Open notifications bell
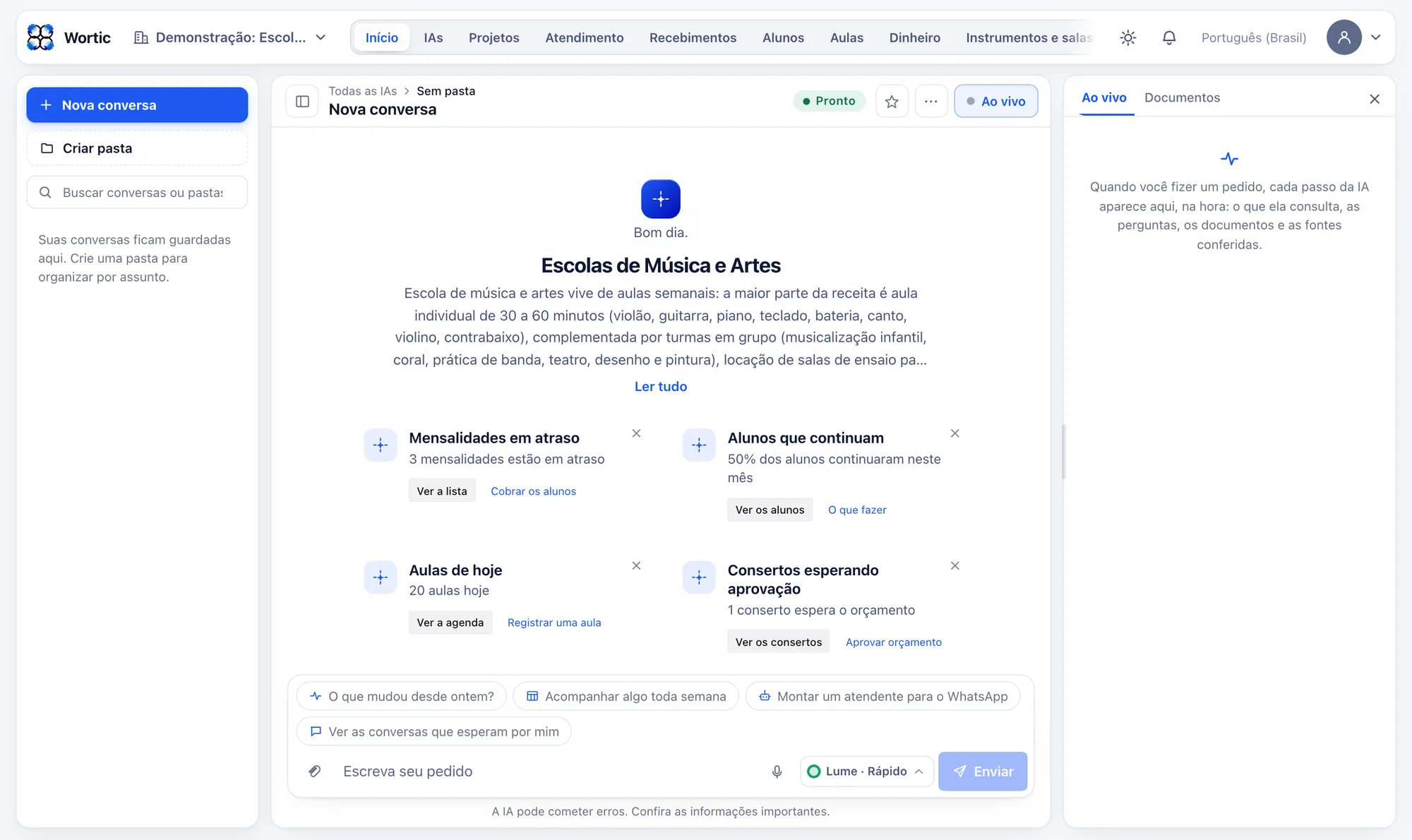1412x840 pixels. click(1169, 37)
